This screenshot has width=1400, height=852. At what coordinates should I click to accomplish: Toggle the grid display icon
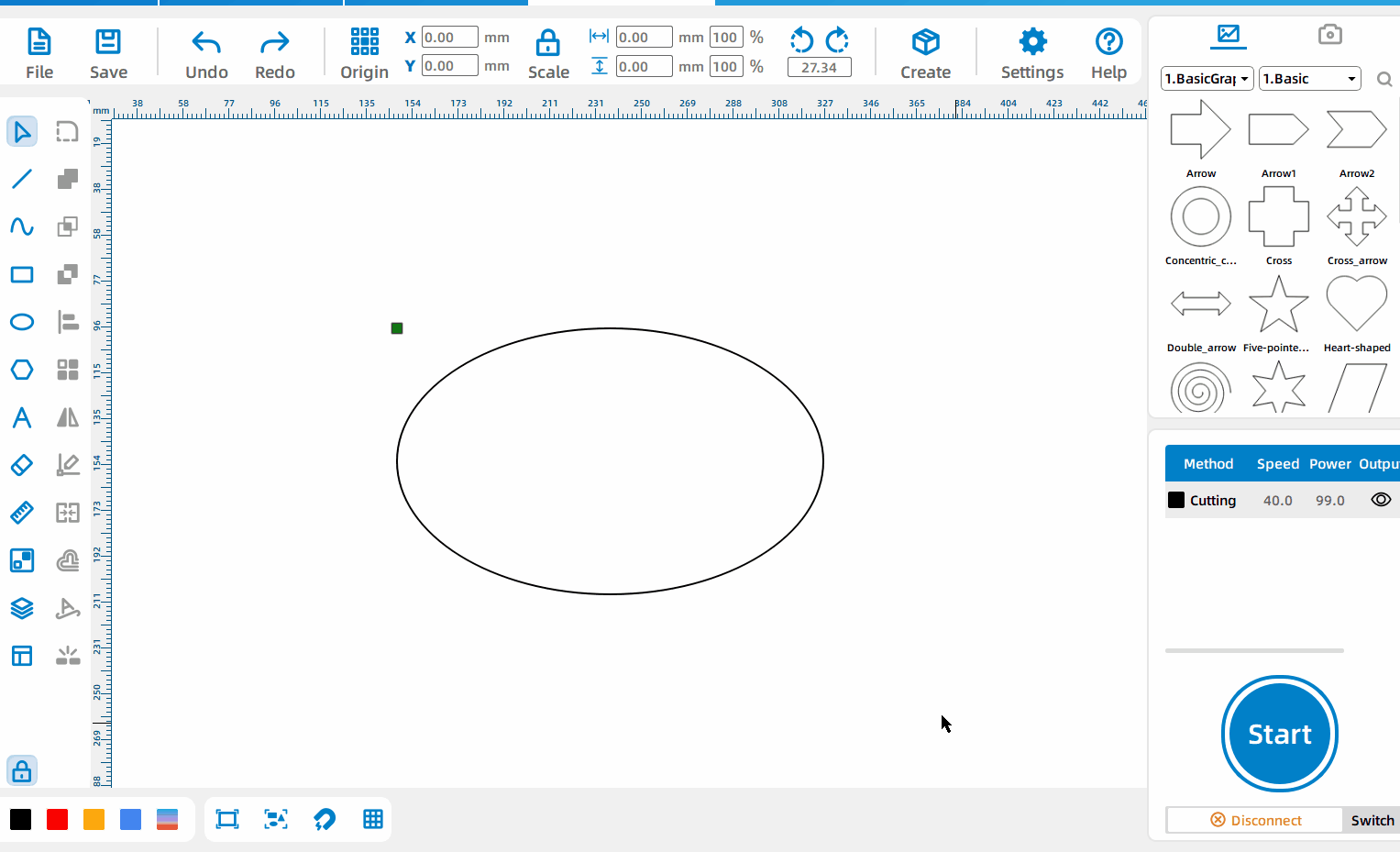373,819
